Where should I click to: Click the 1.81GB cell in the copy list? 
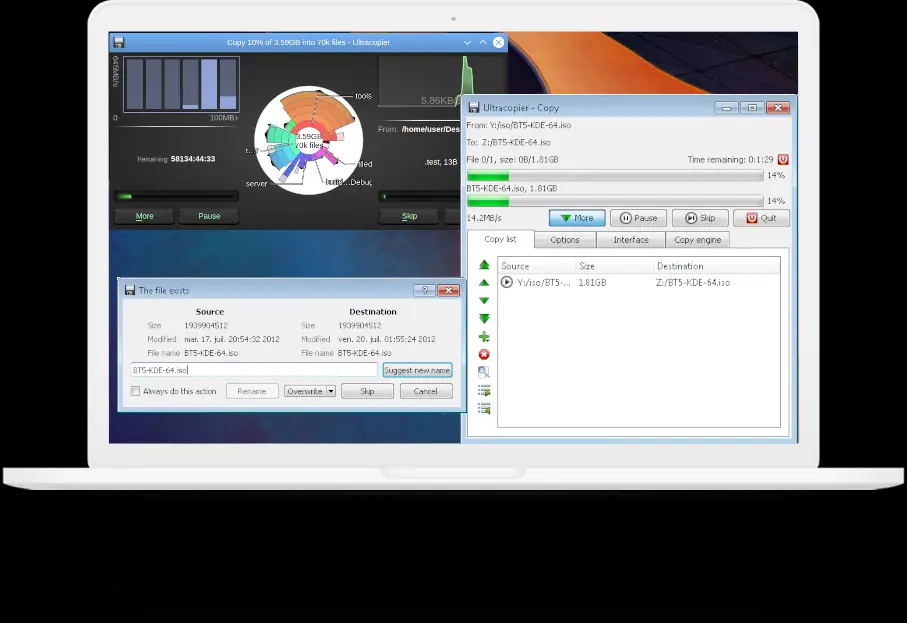tap(592, 283)
